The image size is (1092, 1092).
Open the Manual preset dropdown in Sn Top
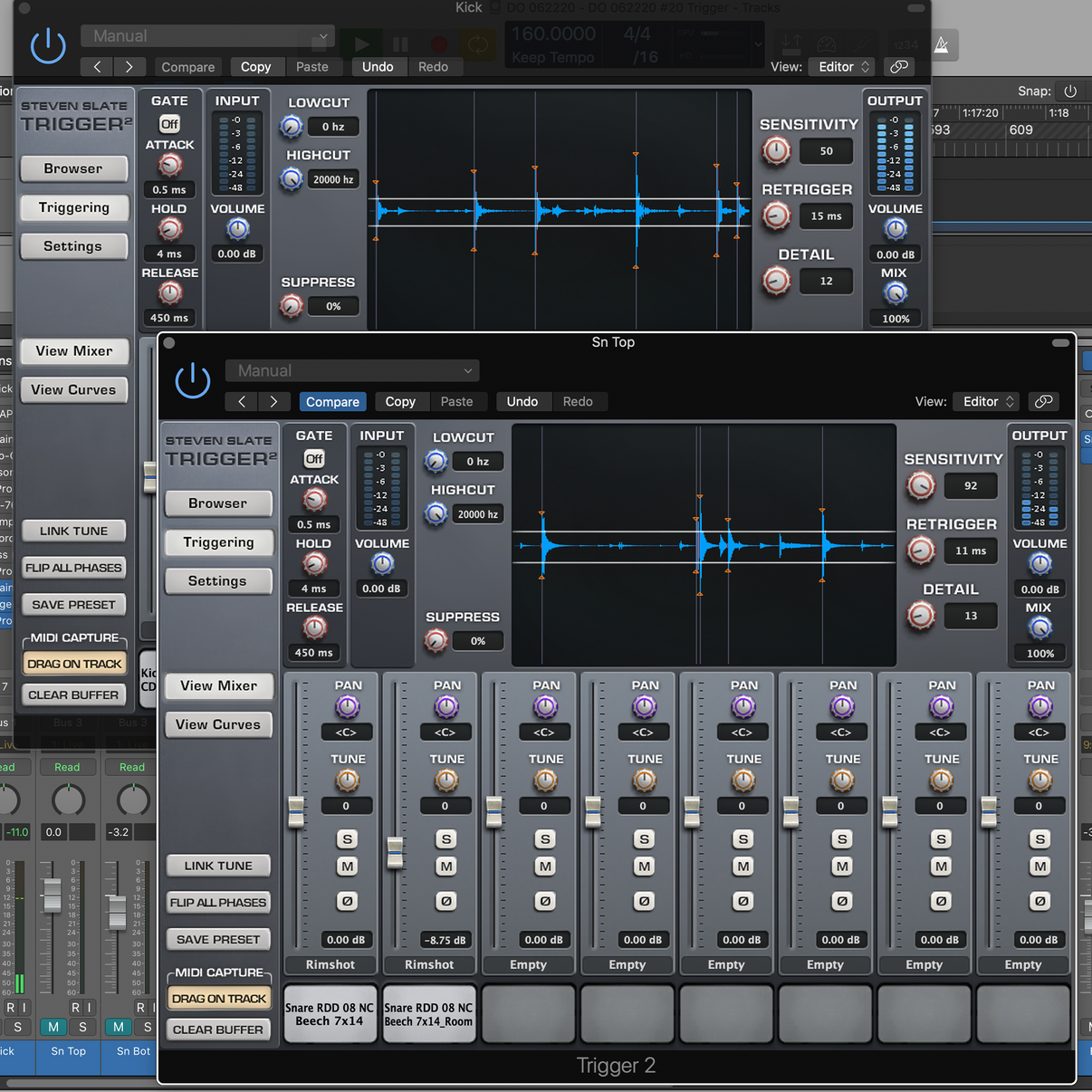pyautogui.click(x=352, y=370)
